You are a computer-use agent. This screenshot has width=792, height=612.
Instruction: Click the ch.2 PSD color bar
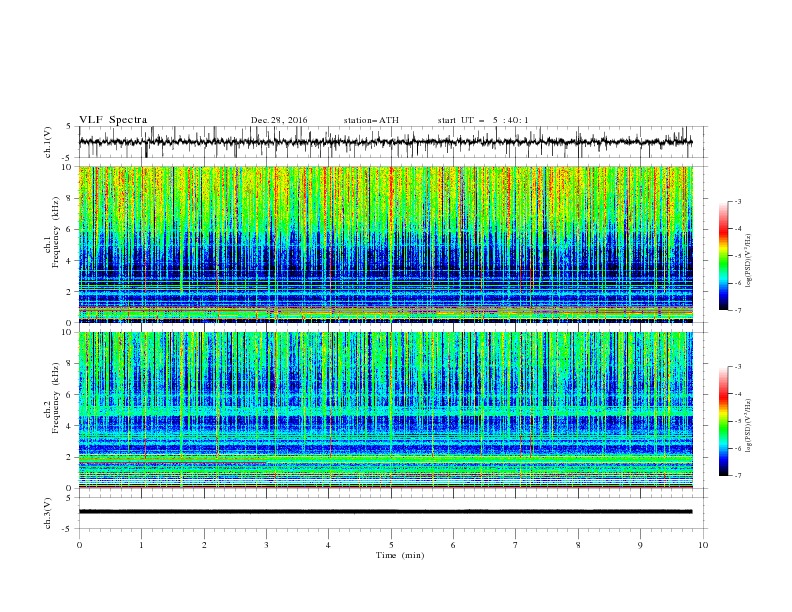[724, 421]
